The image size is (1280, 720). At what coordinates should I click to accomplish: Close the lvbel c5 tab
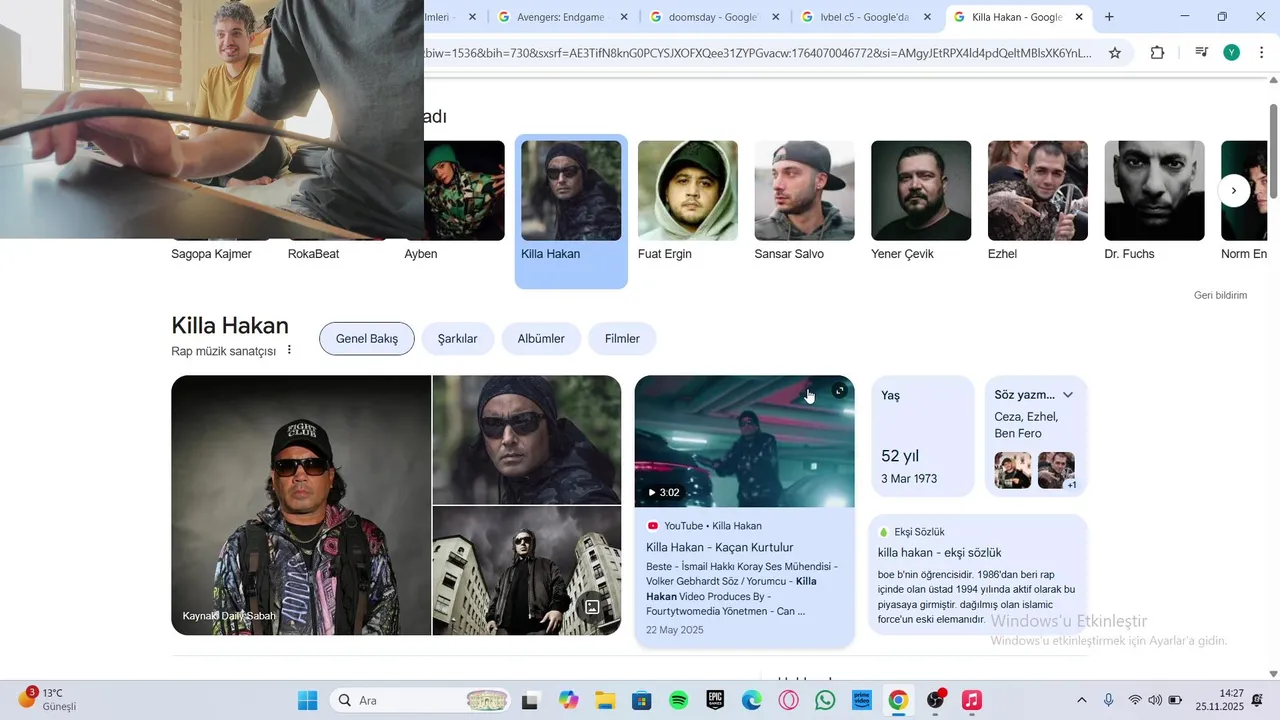[927, 17]
